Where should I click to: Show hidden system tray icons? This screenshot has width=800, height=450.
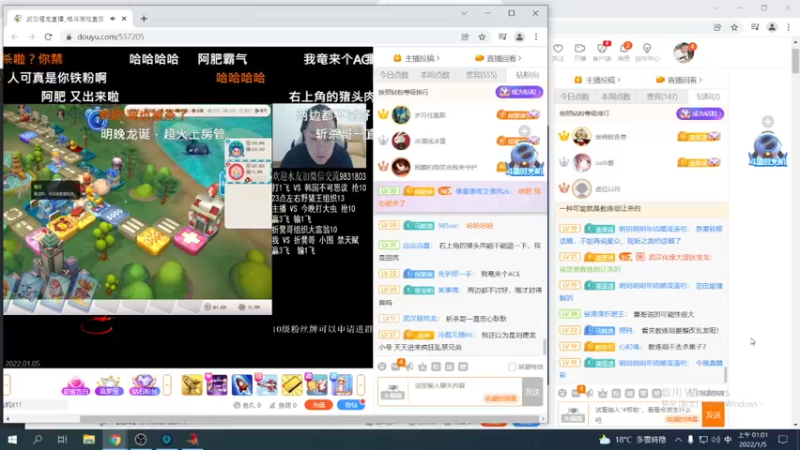coord(678,439)
